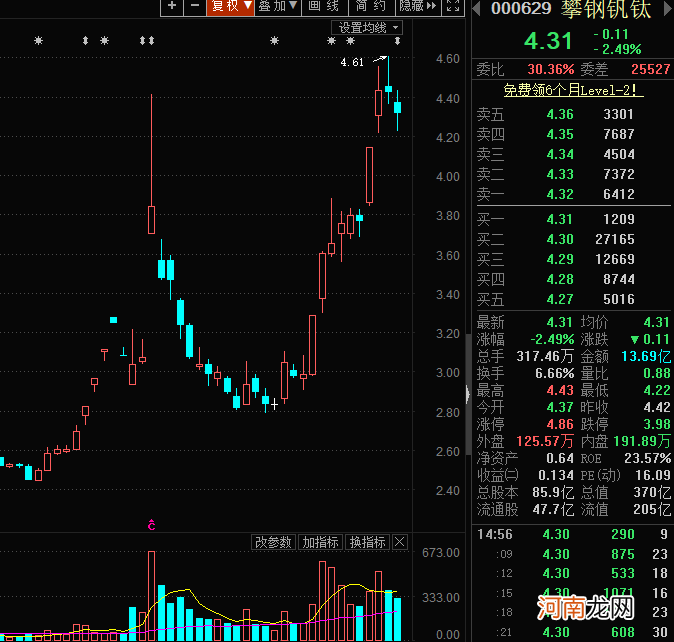Click the 4.61 high price marker
This screenshot has height=642, width=674.
click(x=352, y=62)
